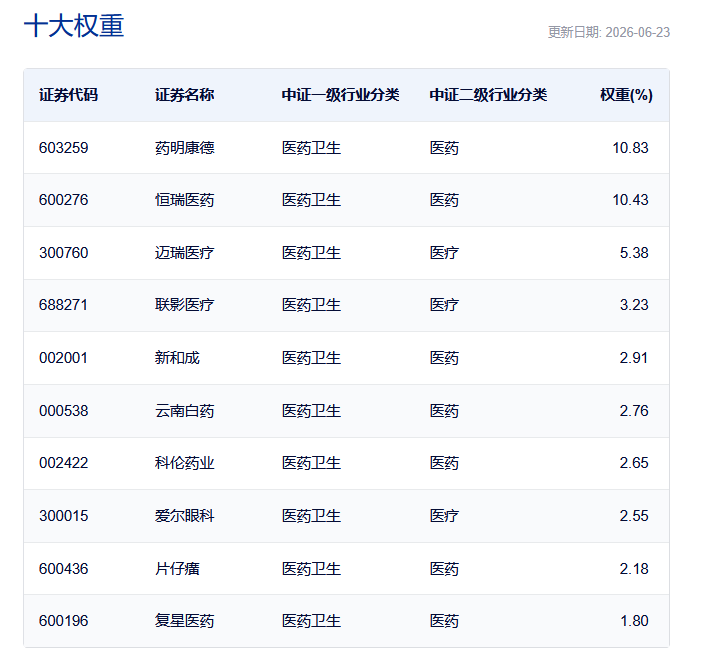
Task: Click 医药 in the 科伦药业 row
Action: [444, 464]
